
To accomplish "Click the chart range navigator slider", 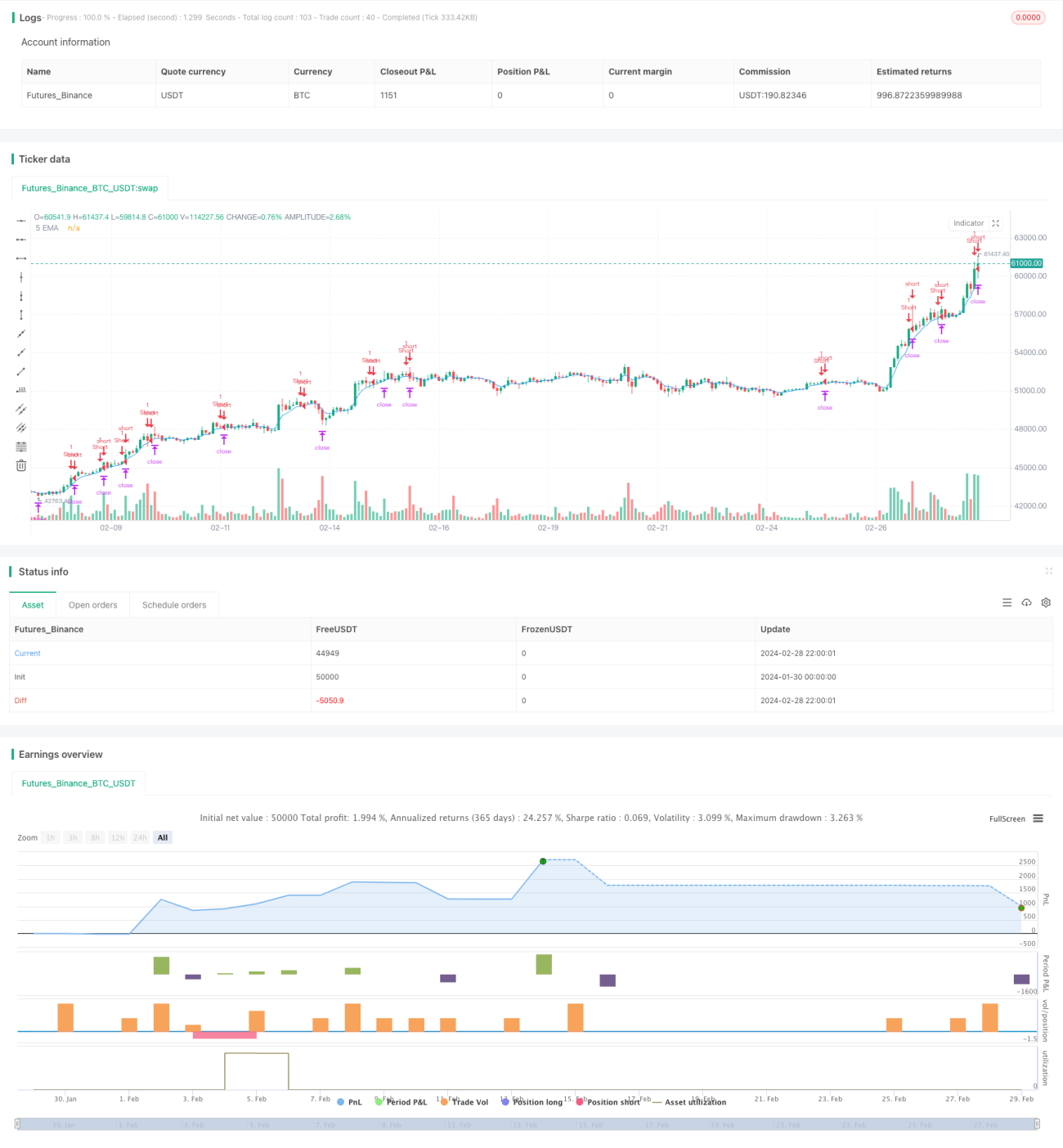I will (527, 1124).
